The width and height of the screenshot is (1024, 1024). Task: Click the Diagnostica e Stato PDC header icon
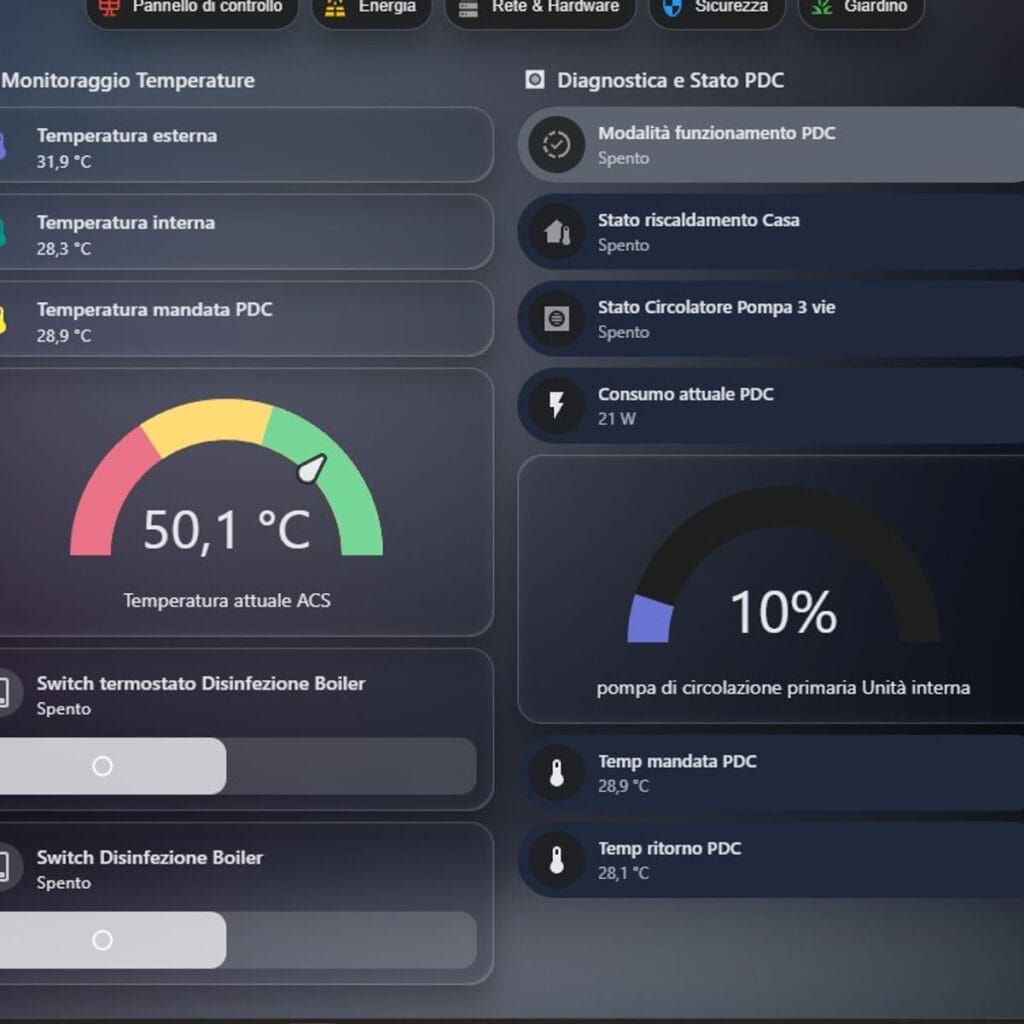(534, 80)
